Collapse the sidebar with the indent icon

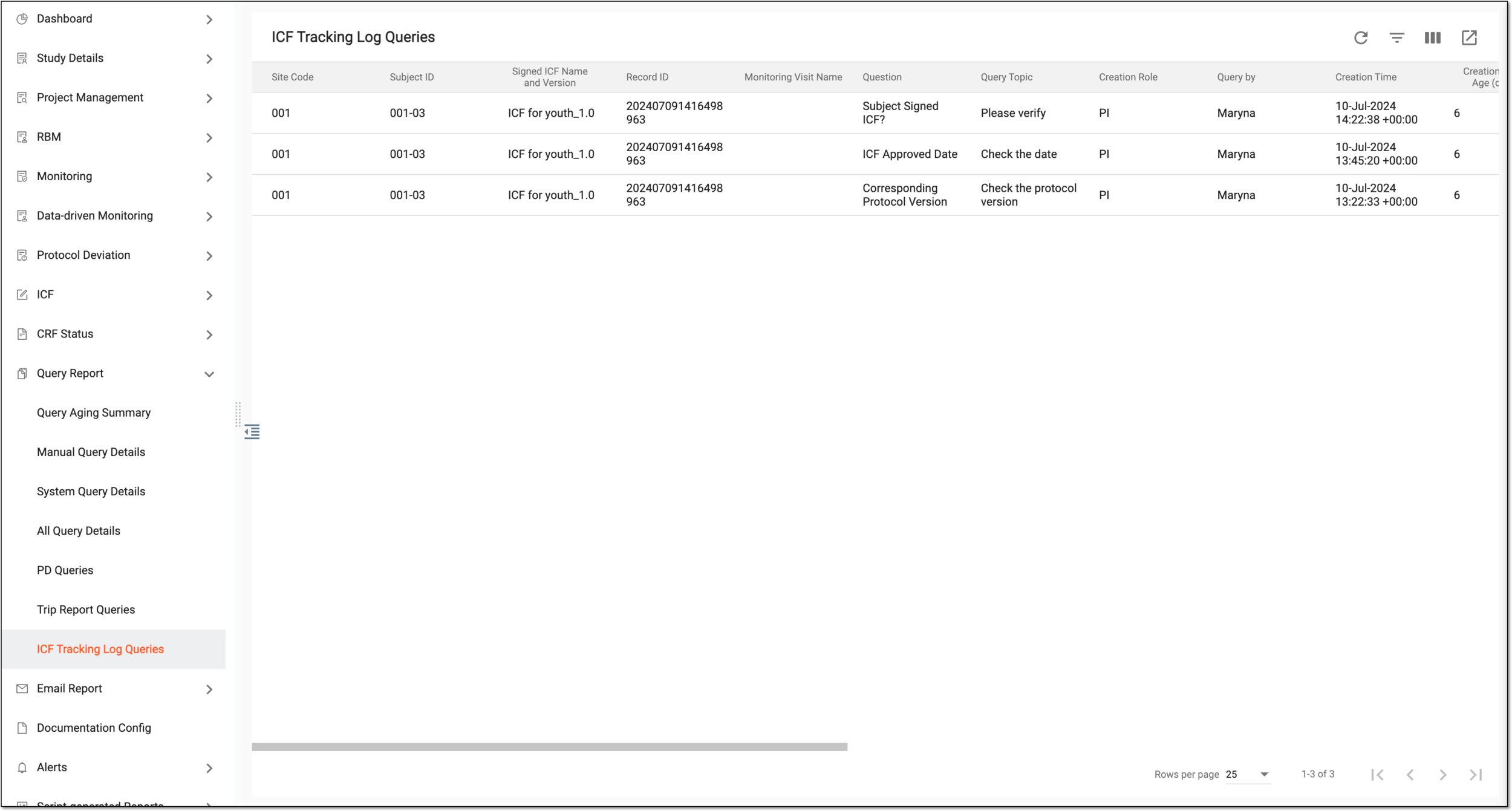click(252, 432)
